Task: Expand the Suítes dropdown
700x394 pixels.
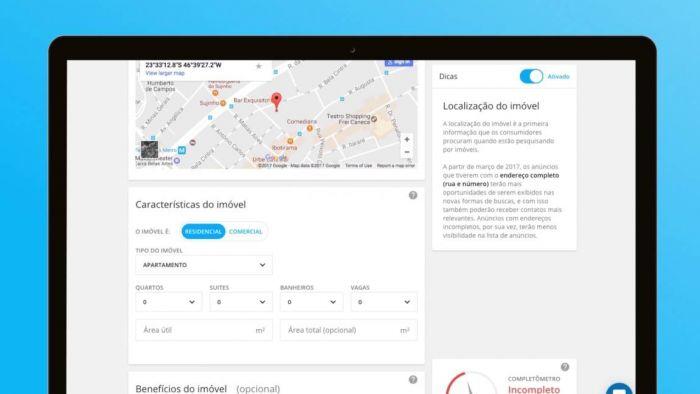Action: pyautogui.click(x=241, y=302)
